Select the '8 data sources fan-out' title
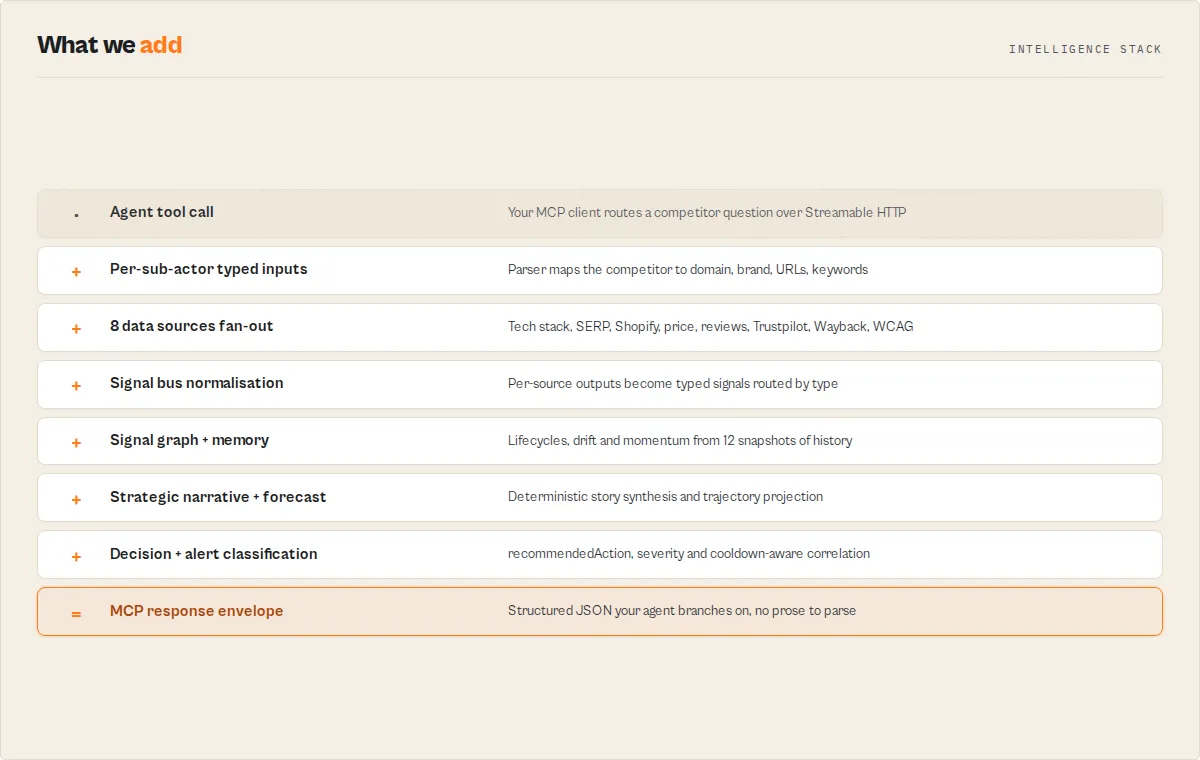 pyautogui.click(x=191, y=326)
